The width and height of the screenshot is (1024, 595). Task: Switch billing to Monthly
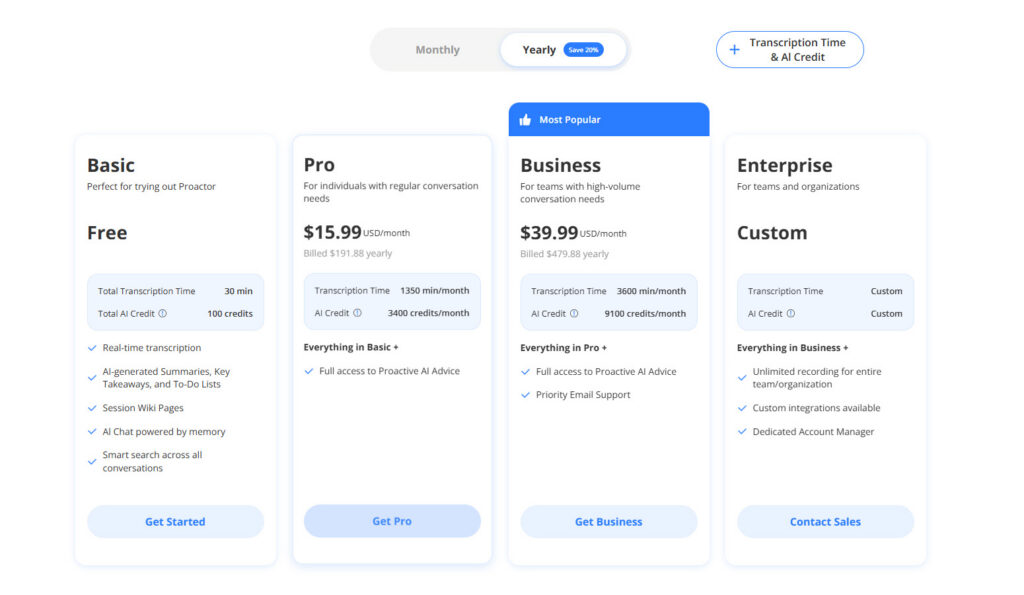pos(438,49)
